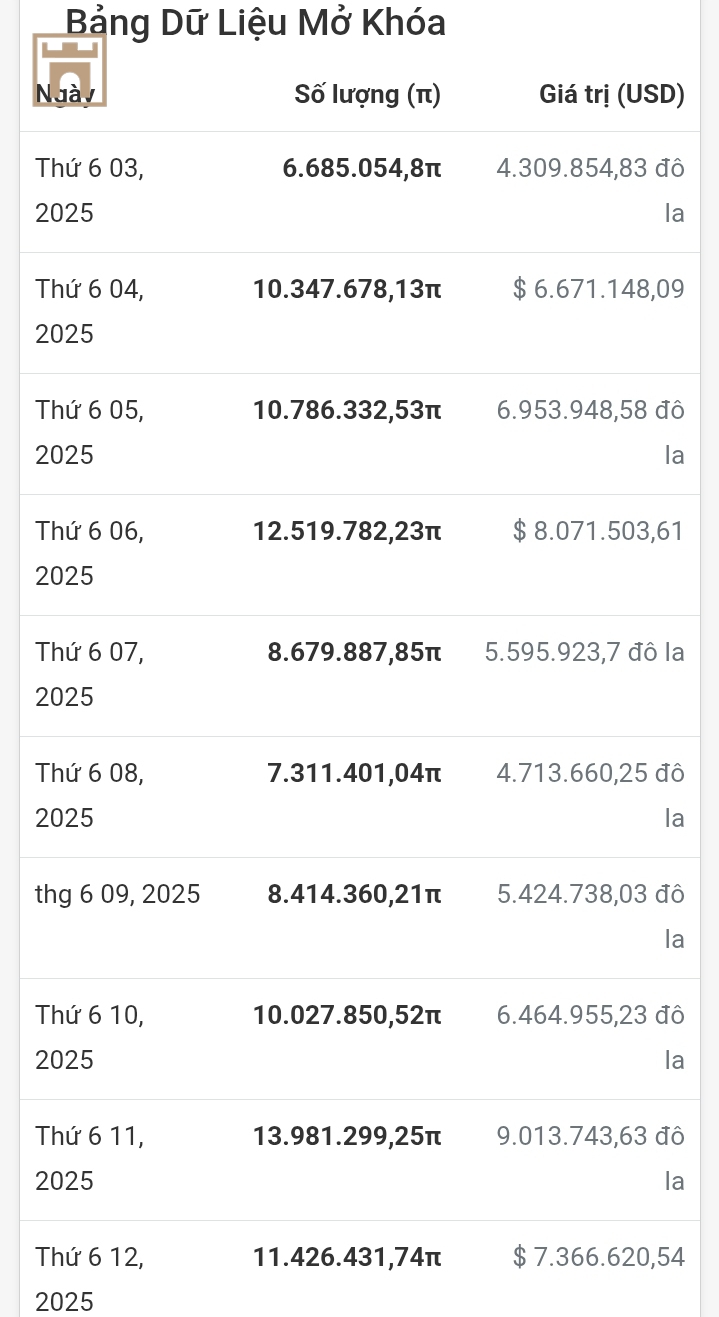Select the amount 13.981.299,25π
The height and width of the screenshot is (1317, 719).
[347, 1136]
